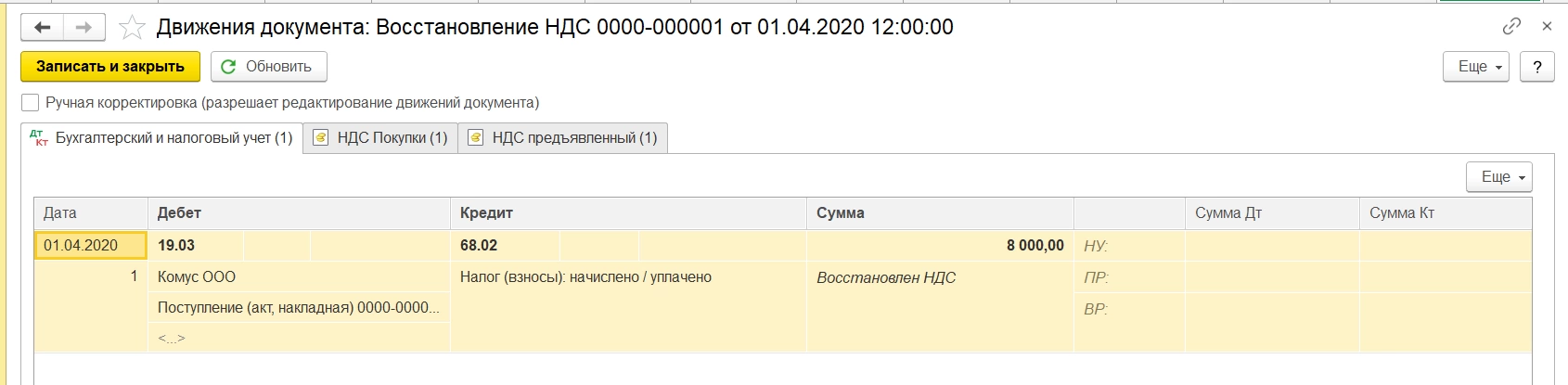Image resolution: width=1568 pixels, height=385 pixels.
Task: Click the copy link icon
Action: (1511, 26)
